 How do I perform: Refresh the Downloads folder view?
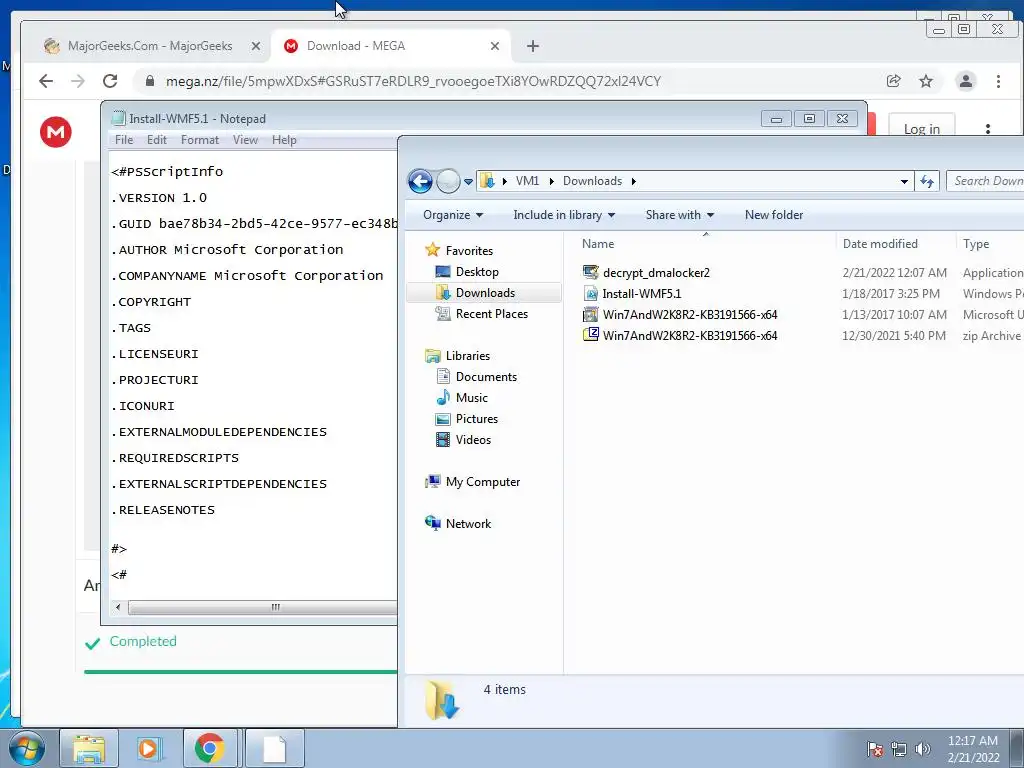coord(927,182)
